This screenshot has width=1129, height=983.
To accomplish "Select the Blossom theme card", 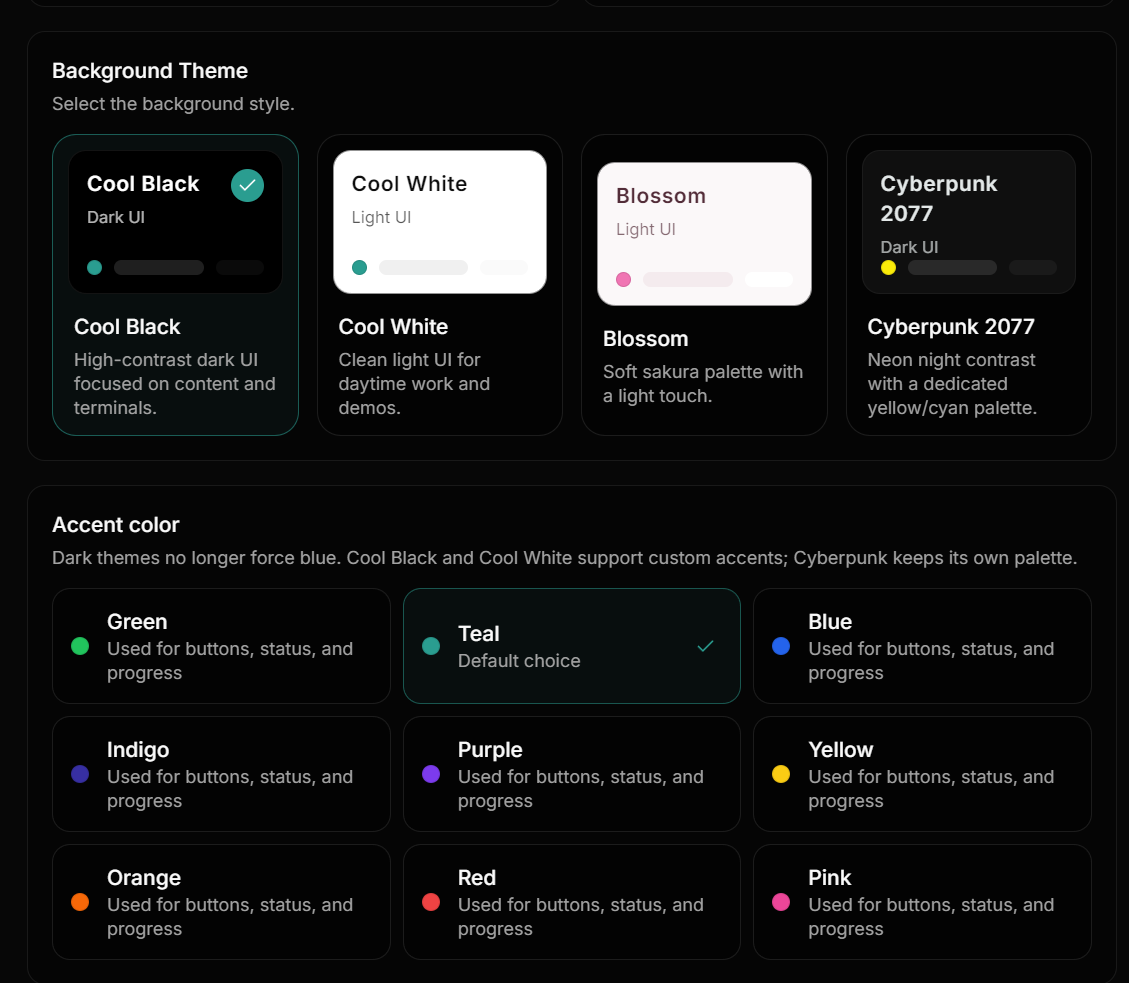I will coord(704,284).
